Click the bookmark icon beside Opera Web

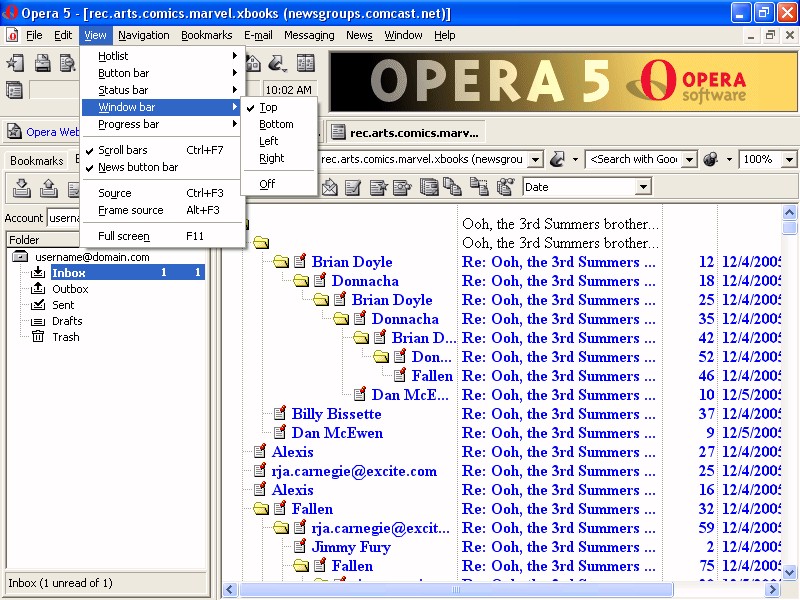pyautogui.click(x=14, y=132)
